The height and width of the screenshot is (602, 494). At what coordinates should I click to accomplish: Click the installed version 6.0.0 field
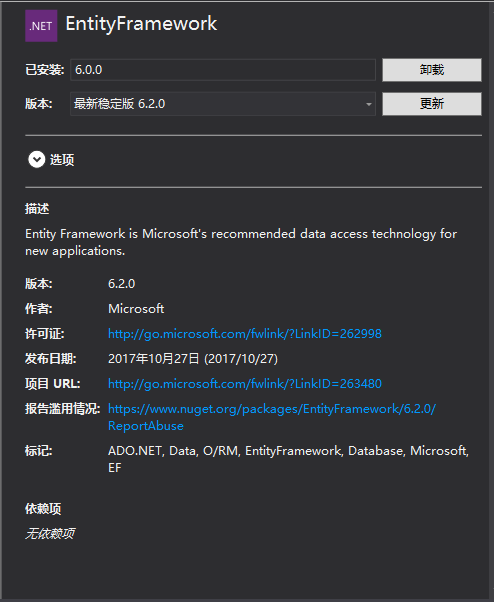(223, 70)
